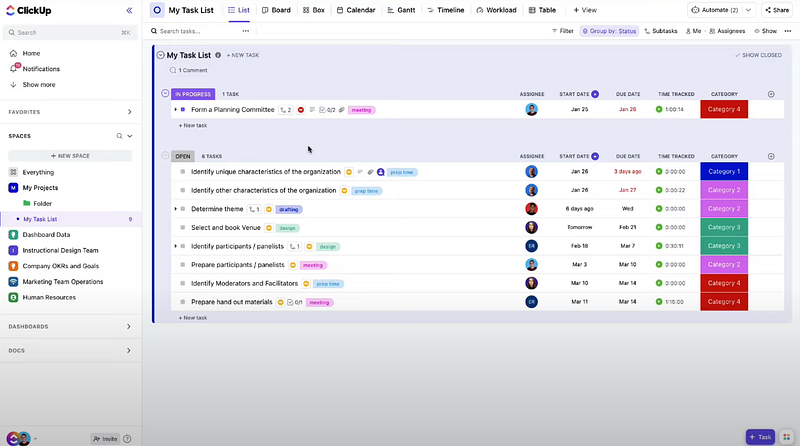Collapse the sidebar with double-chevron icon
This screenshot has height=446, width=800.
click(x=129, y=10)
